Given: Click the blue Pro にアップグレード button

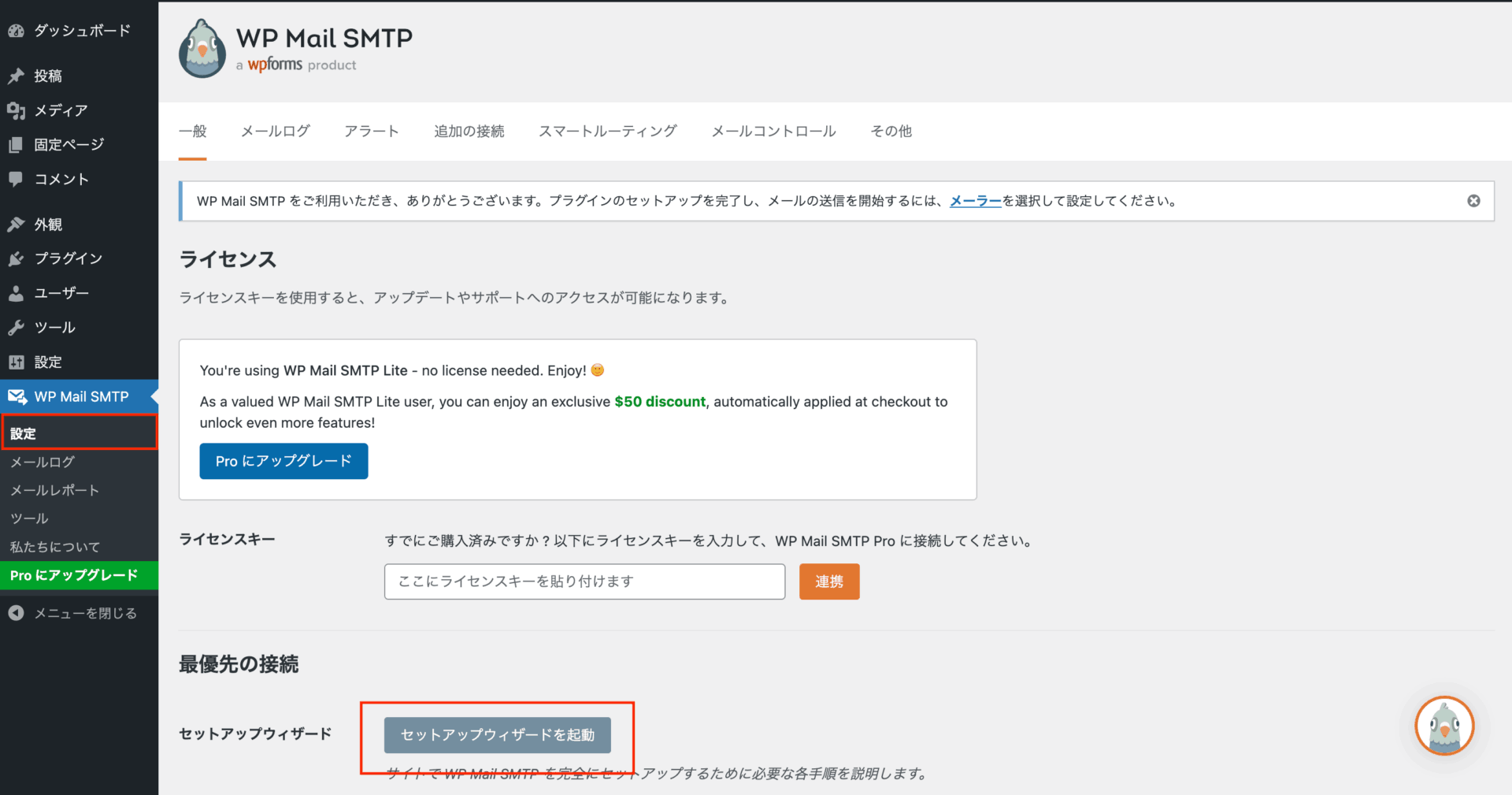Looking at the screenshot, I should click(x=283, y=461).
